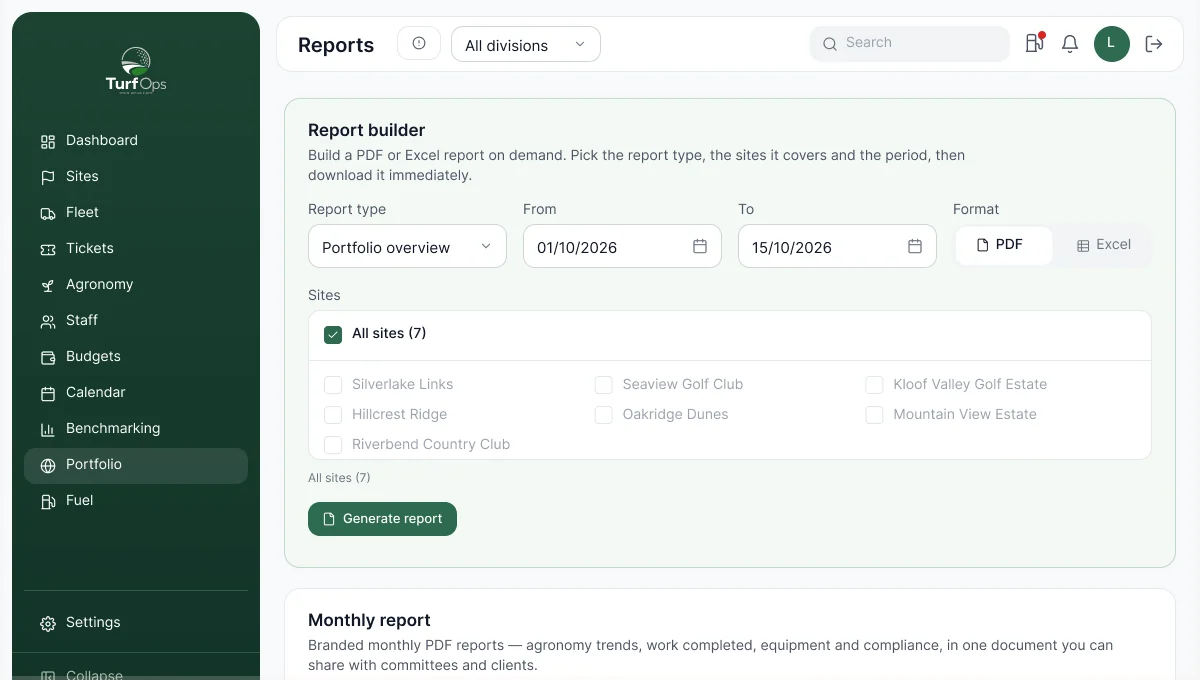This screenshot has width=1200, height=680.
Task: Check the Hillcrest Ridge checkbox
Action: point(333,415)
